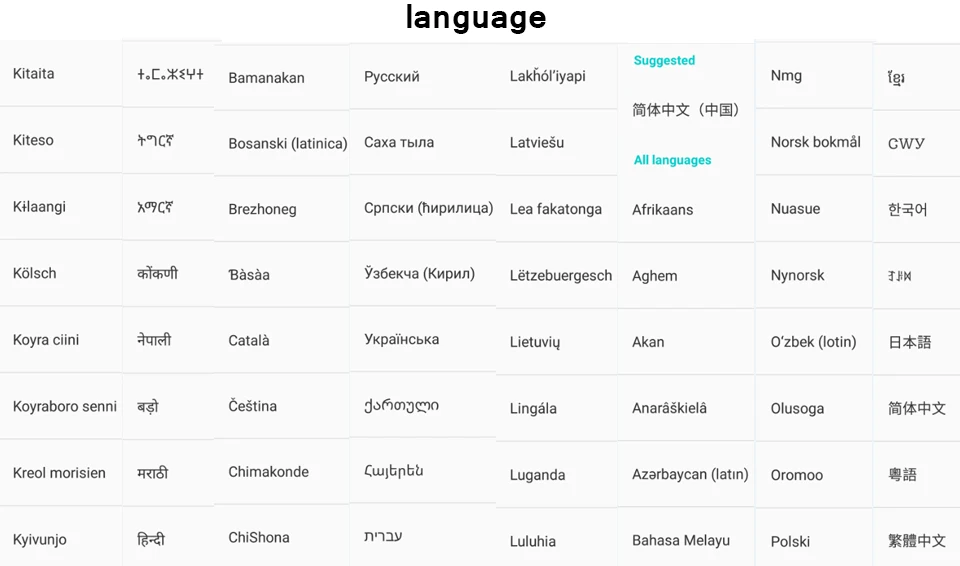
Task: Pick Lëtzebuergesch language entry
Action: [561, 276]
